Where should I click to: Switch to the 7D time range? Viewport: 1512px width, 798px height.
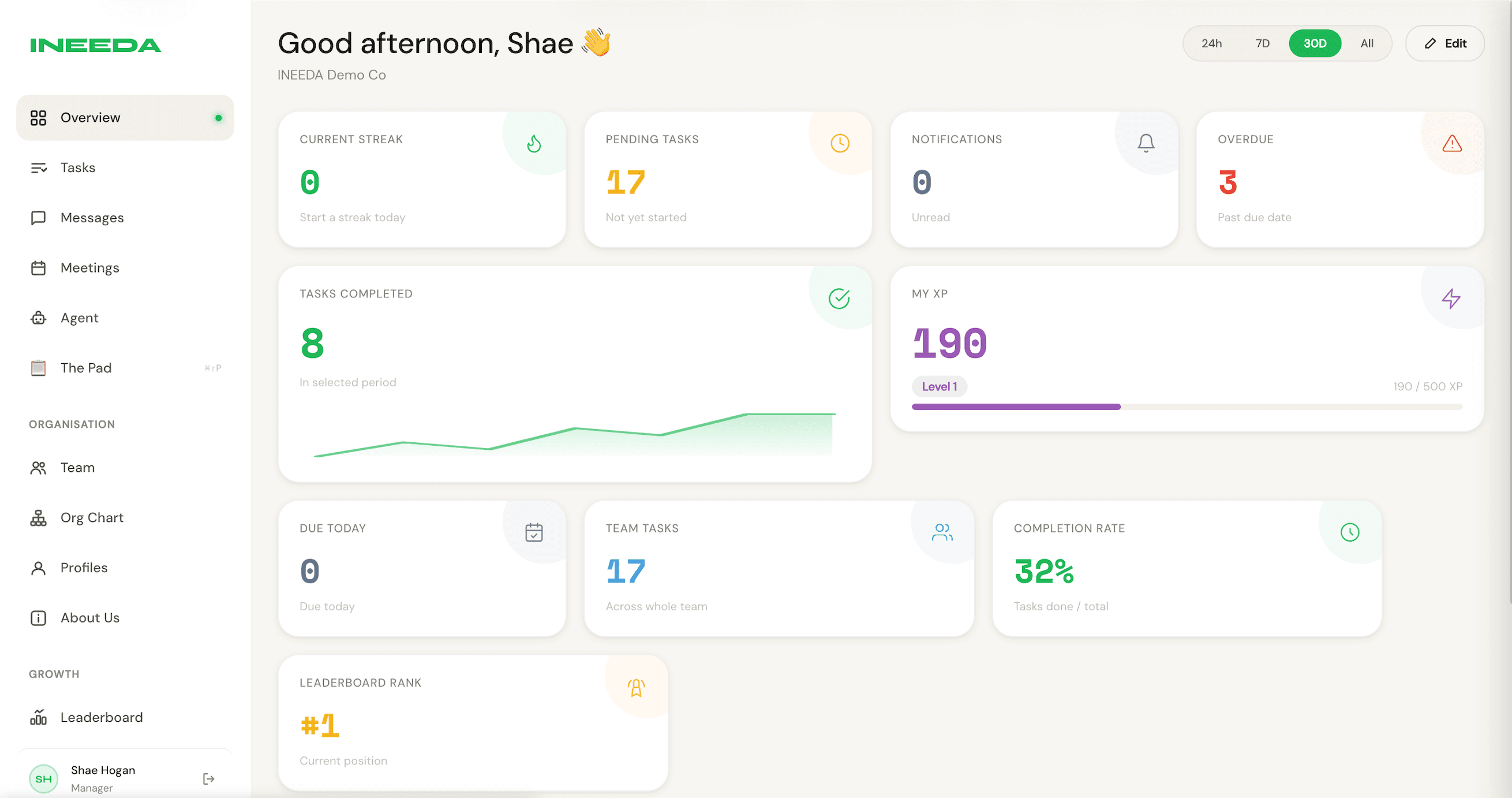[1263, 43]
